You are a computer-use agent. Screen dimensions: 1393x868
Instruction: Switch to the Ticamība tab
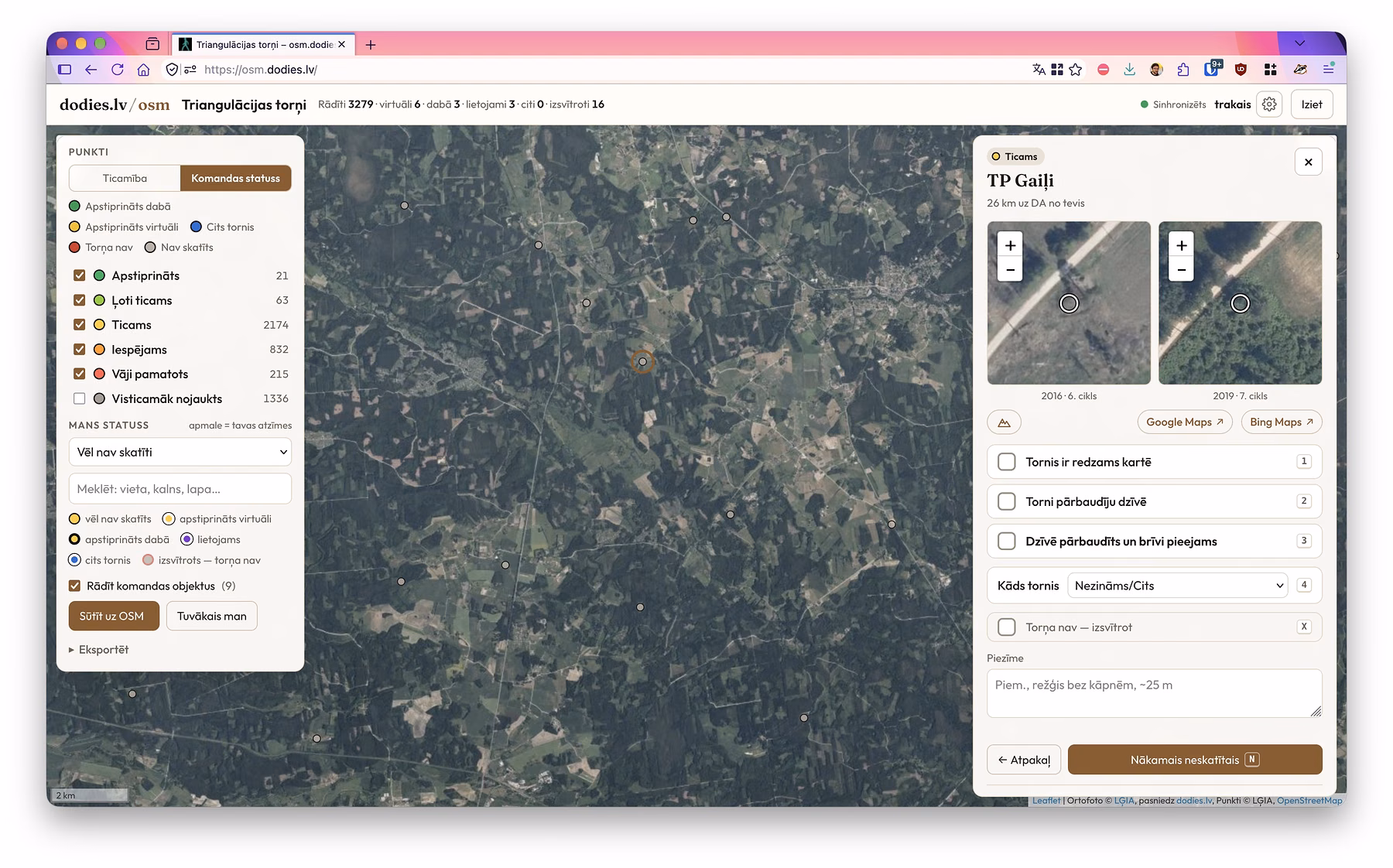pyautogui.click(x=125, y=178)
